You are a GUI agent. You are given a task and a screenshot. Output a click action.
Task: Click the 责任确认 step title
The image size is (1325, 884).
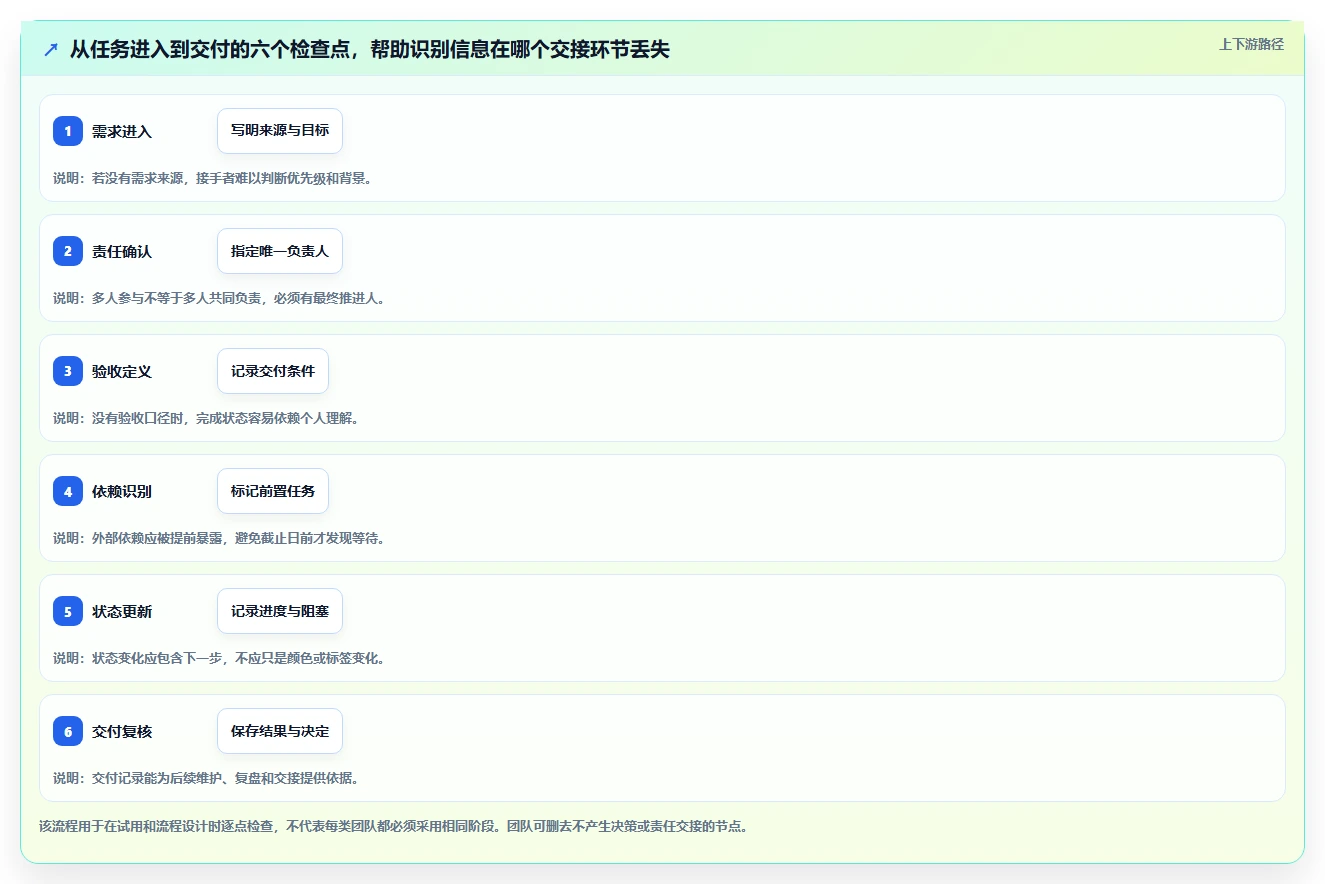click(x=122, y=251)
